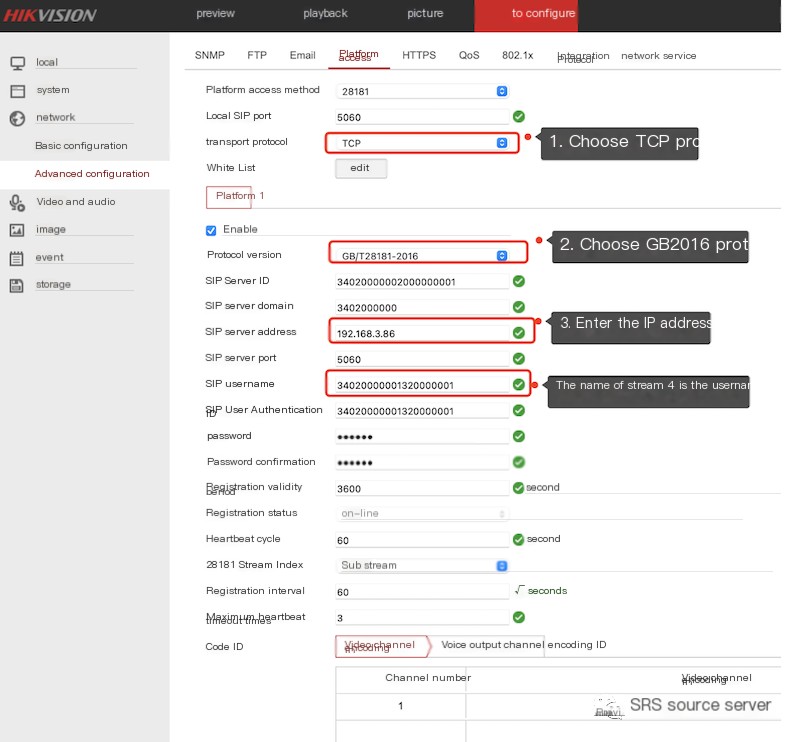Click the SIP server address input field
Image resolution: width=785 pixels, height=742 pixels.
pyautogui.click(x=422, y=333)
